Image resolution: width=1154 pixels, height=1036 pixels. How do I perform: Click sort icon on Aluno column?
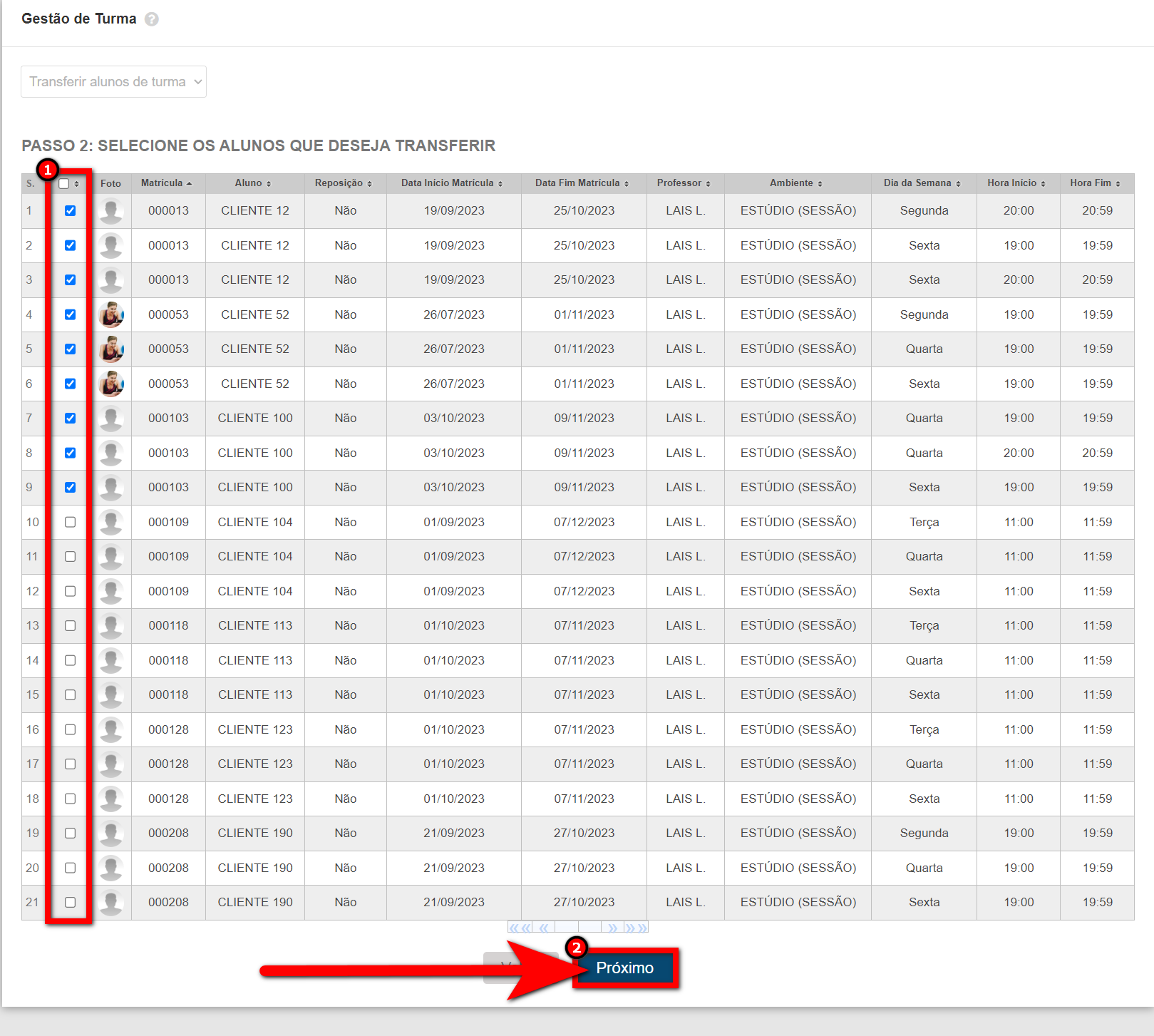point(269,184)
